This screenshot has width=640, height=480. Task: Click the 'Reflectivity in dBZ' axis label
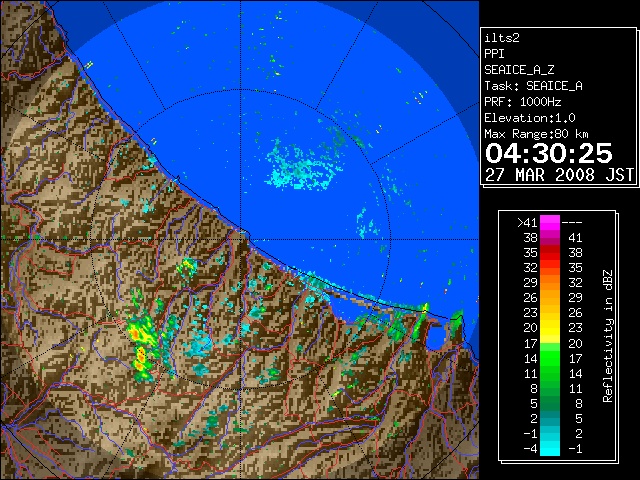pyautogui.click(x=608, y=336)
